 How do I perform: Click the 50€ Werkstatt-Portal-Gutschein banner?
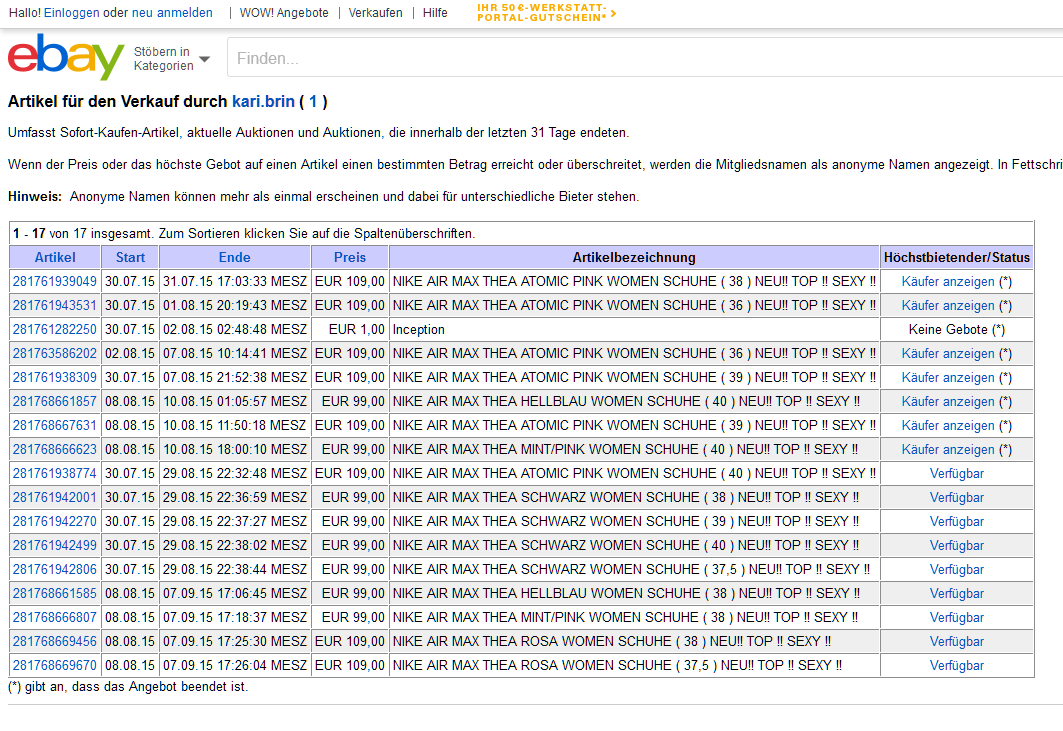pyautogui.click(x=546, y=13)
